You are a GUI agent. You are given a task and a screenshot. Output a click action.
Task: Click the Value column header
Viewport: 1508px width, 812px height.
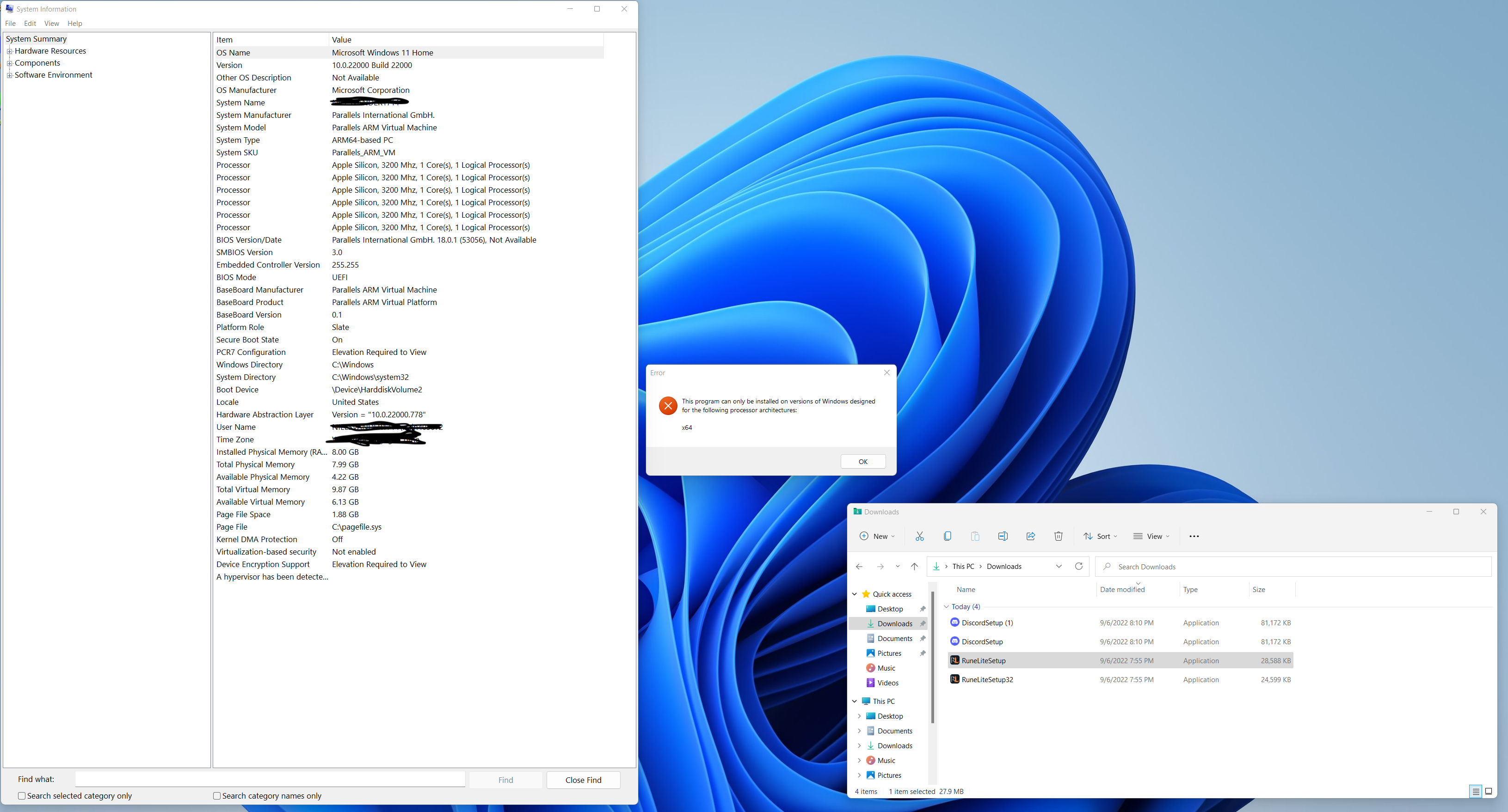(x=466, y=40)
